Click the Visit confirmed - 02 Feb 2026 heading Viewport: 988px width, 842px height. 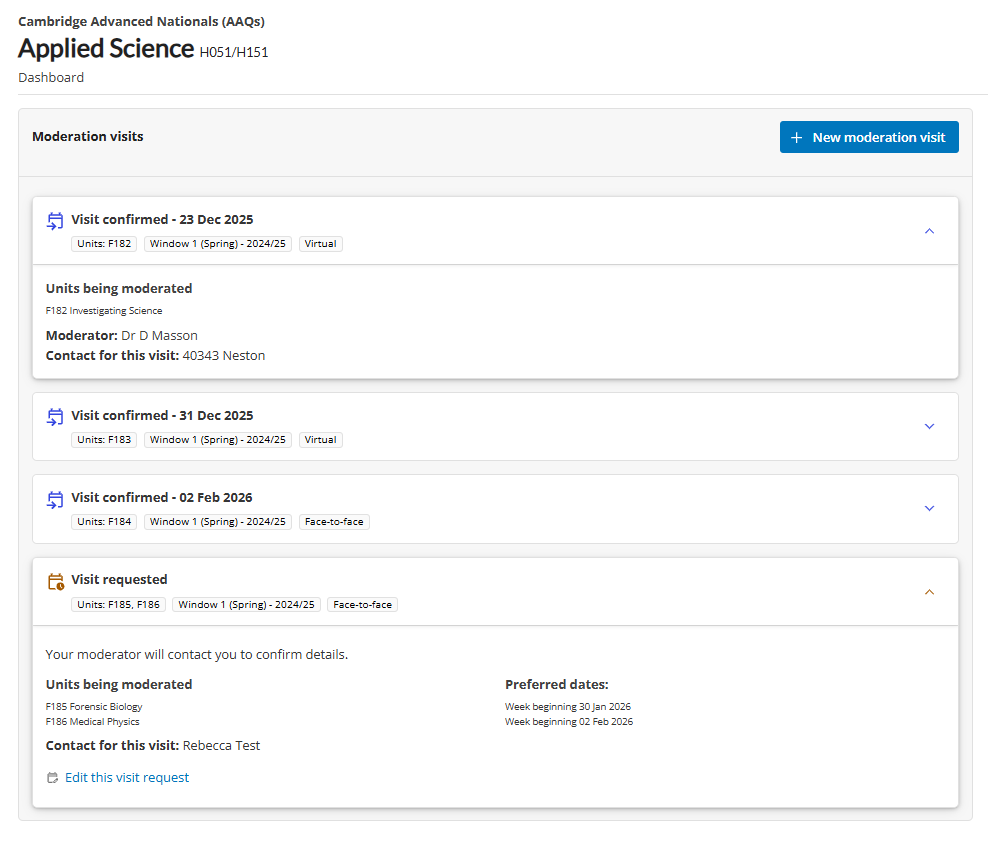pyautogui.click(x=162, y=497)
